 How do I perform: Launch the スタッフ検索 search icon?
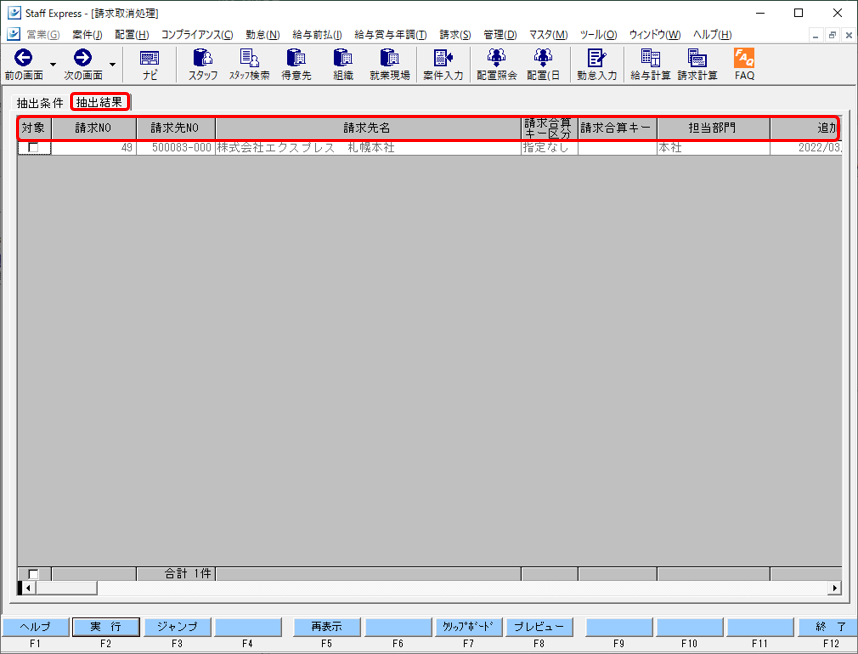[x=249, y=57]
